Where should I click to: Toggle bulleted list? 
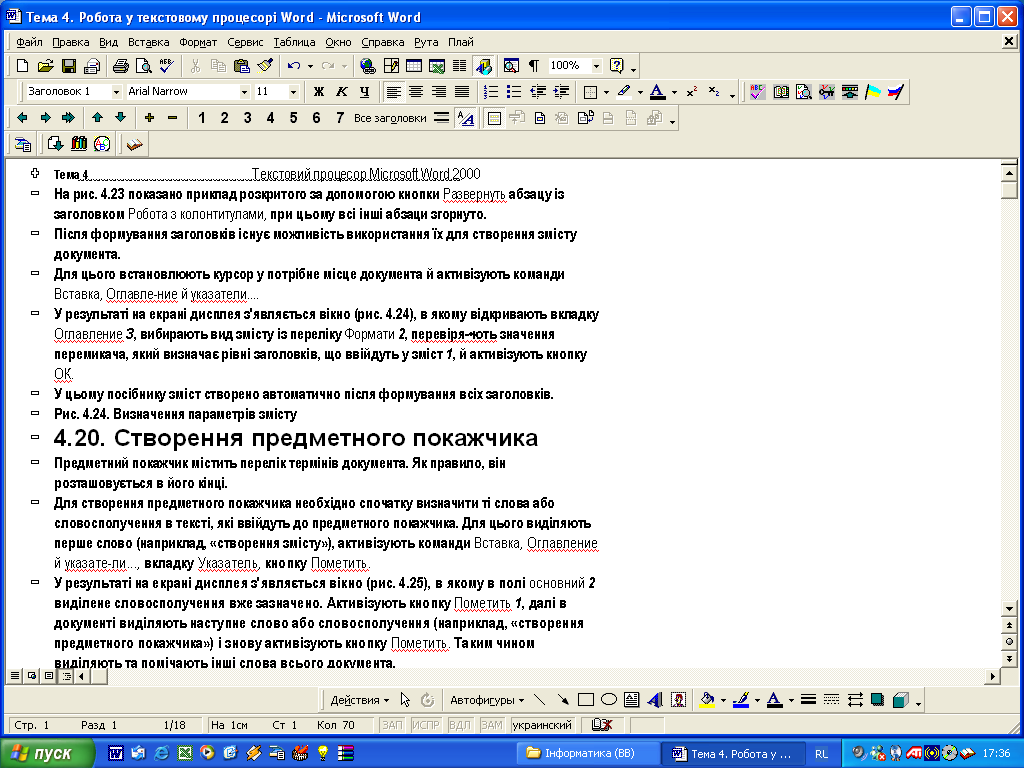[514, 91]
